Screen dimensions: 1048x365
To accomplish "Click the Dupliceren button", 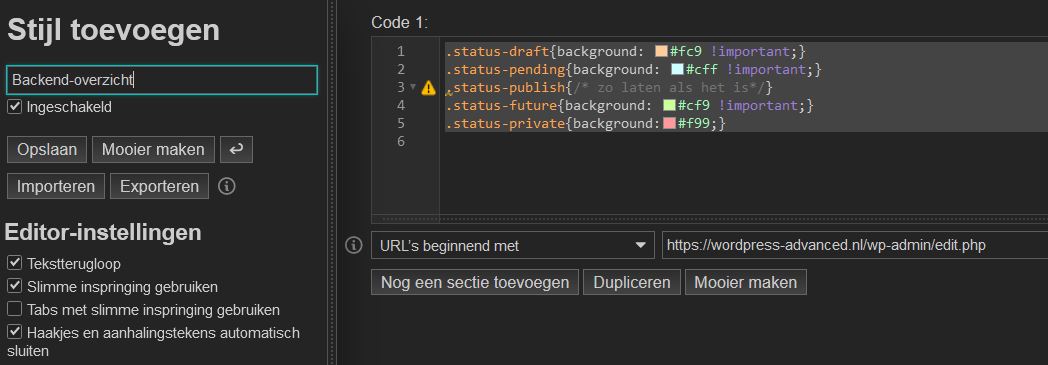I will tap(632, 282).
